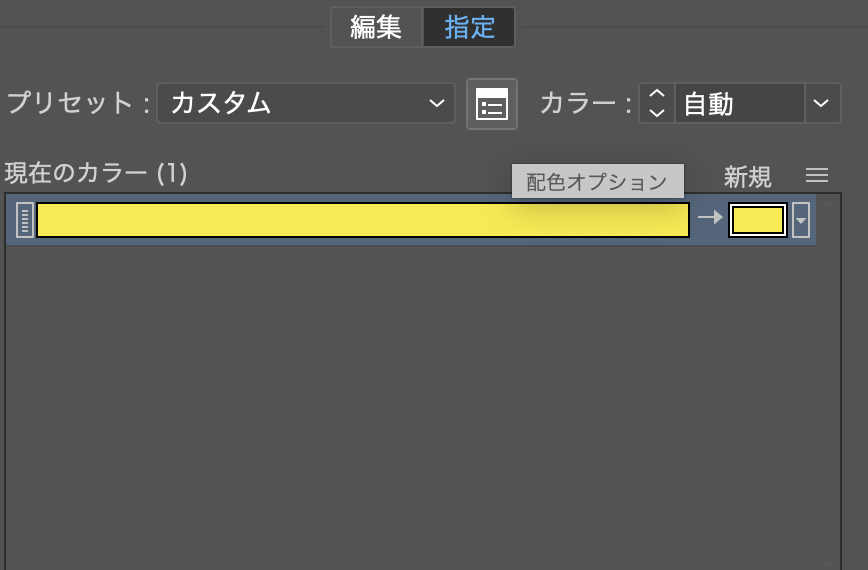868x570 pixels.
Task: Click the 現在のカラー (1) header
Action: pos(96,173)
